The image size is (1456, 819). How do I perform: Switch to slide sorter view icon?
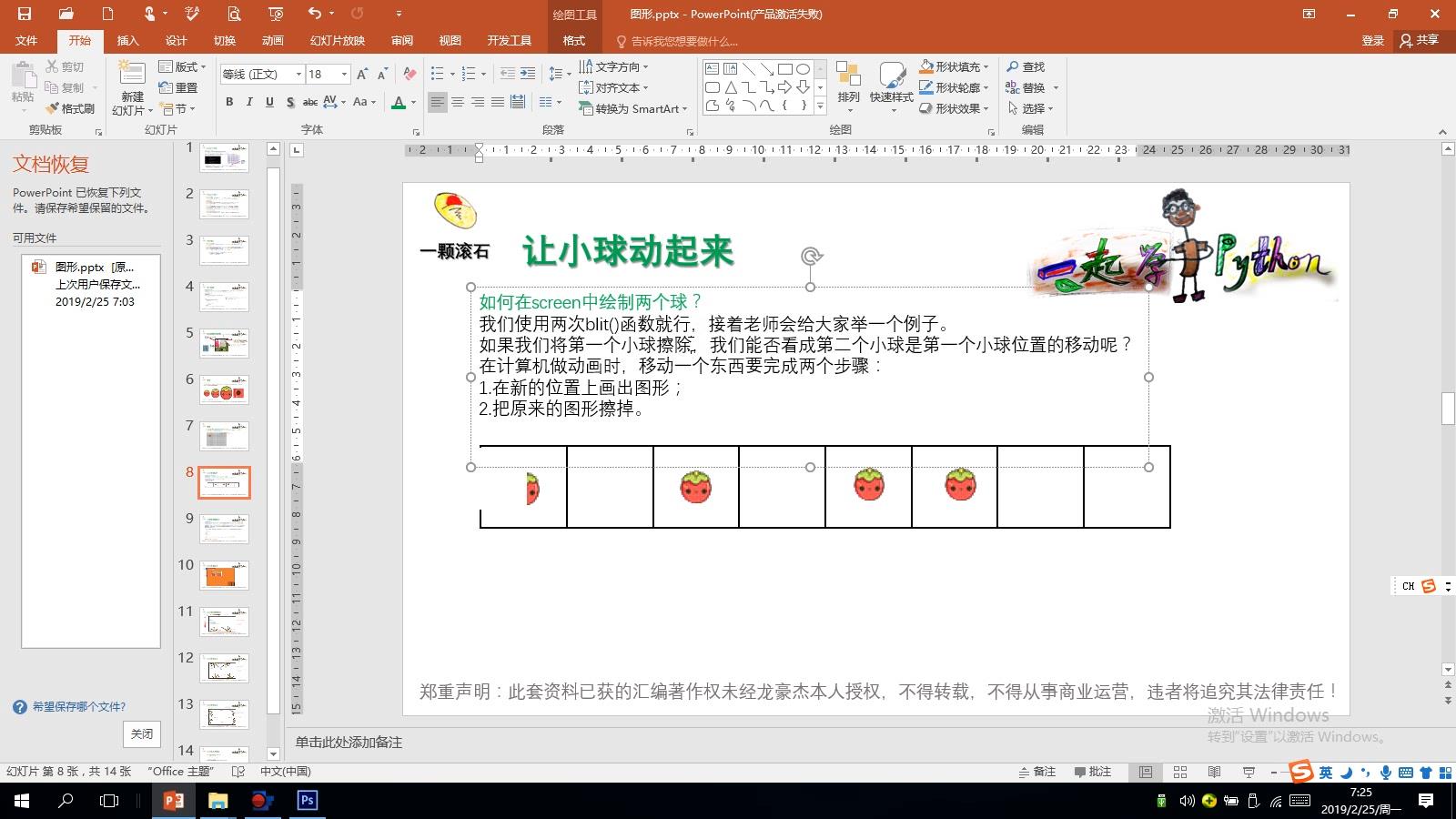click(x=1180, y=772)
